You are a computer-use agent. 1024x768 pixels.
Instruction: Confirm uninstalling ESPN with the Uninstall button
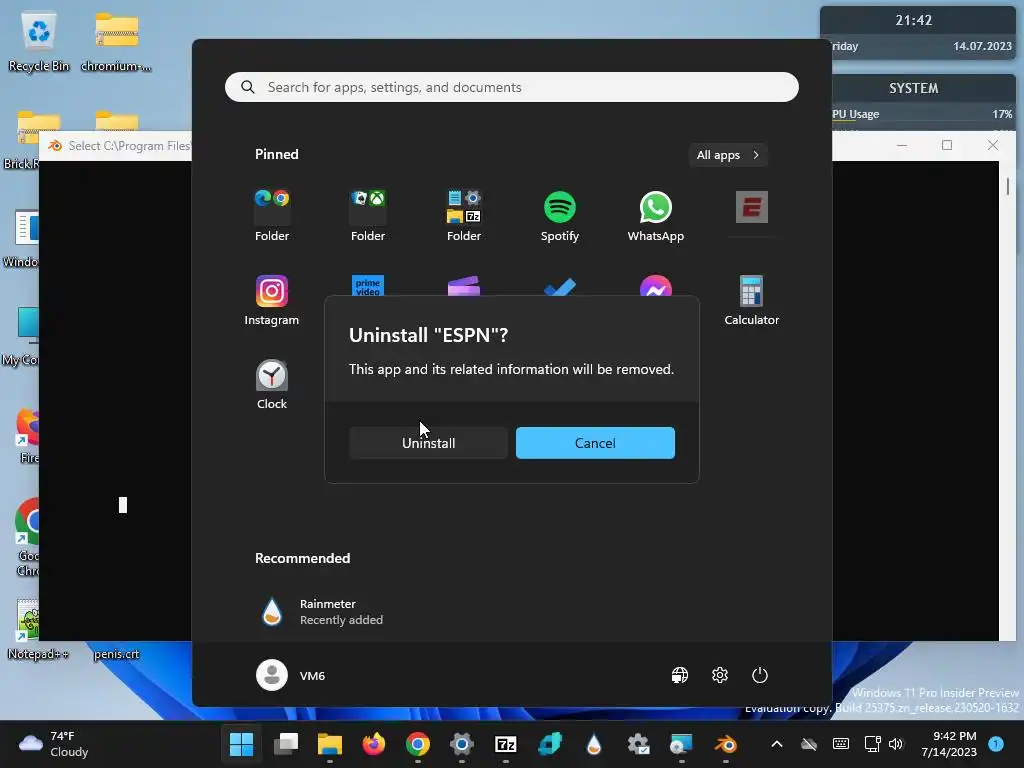pyautogui.click(x=428, y=443)
